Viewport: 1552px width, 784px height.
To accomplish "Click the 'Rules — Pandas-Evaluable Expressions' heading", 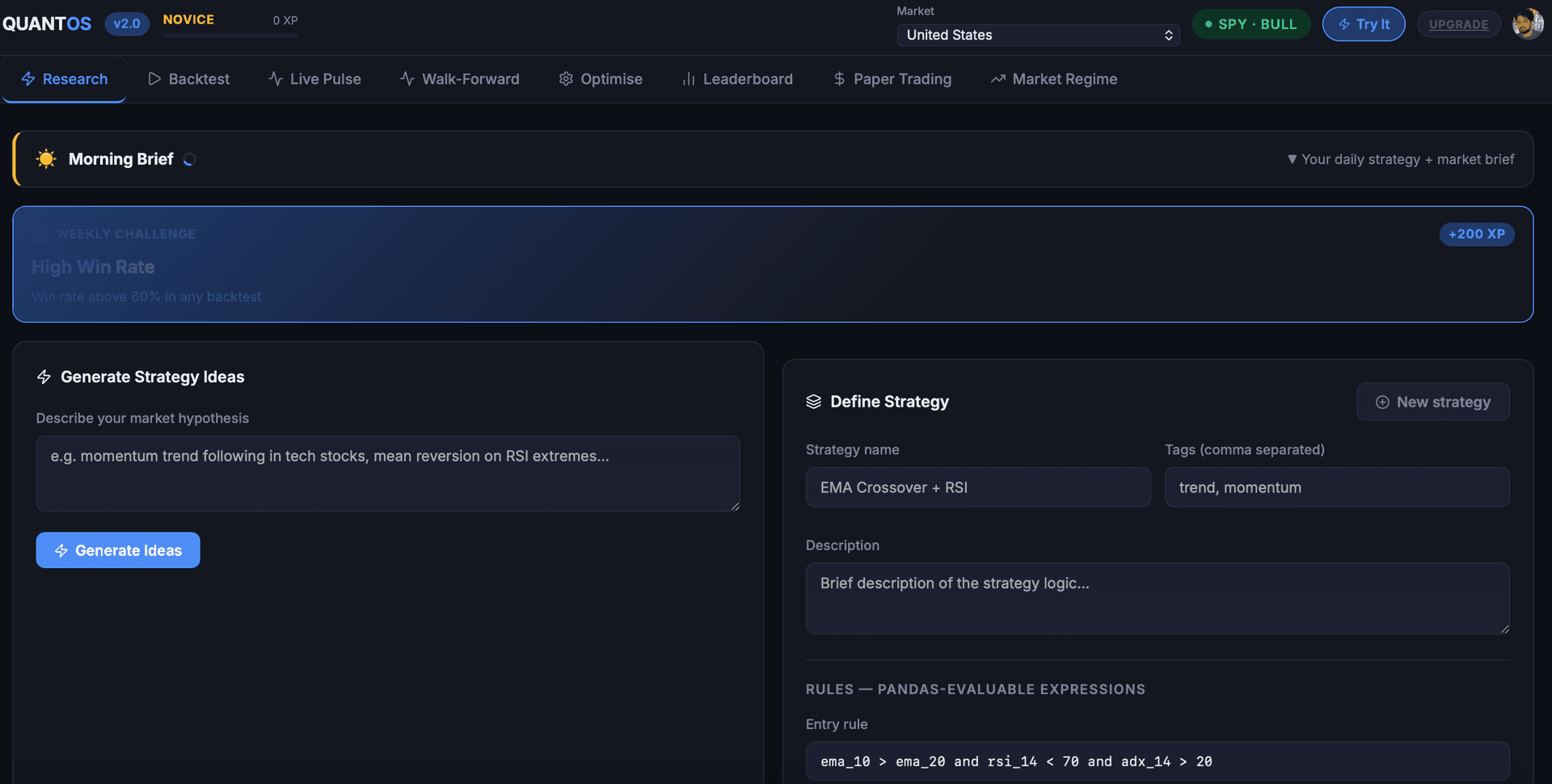I will point(976,689).
